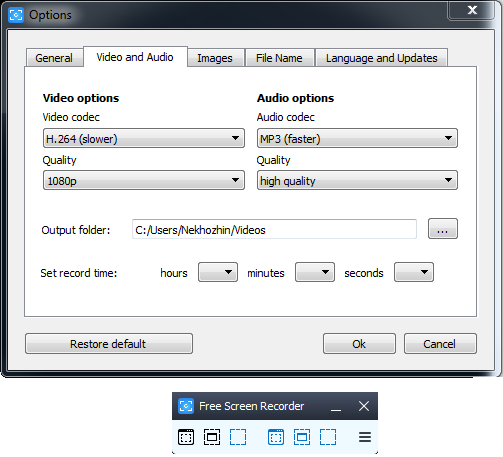Screen dimensions: 503x457
Task: Open the hours record time dropdown
Action: tap(218, 272)
